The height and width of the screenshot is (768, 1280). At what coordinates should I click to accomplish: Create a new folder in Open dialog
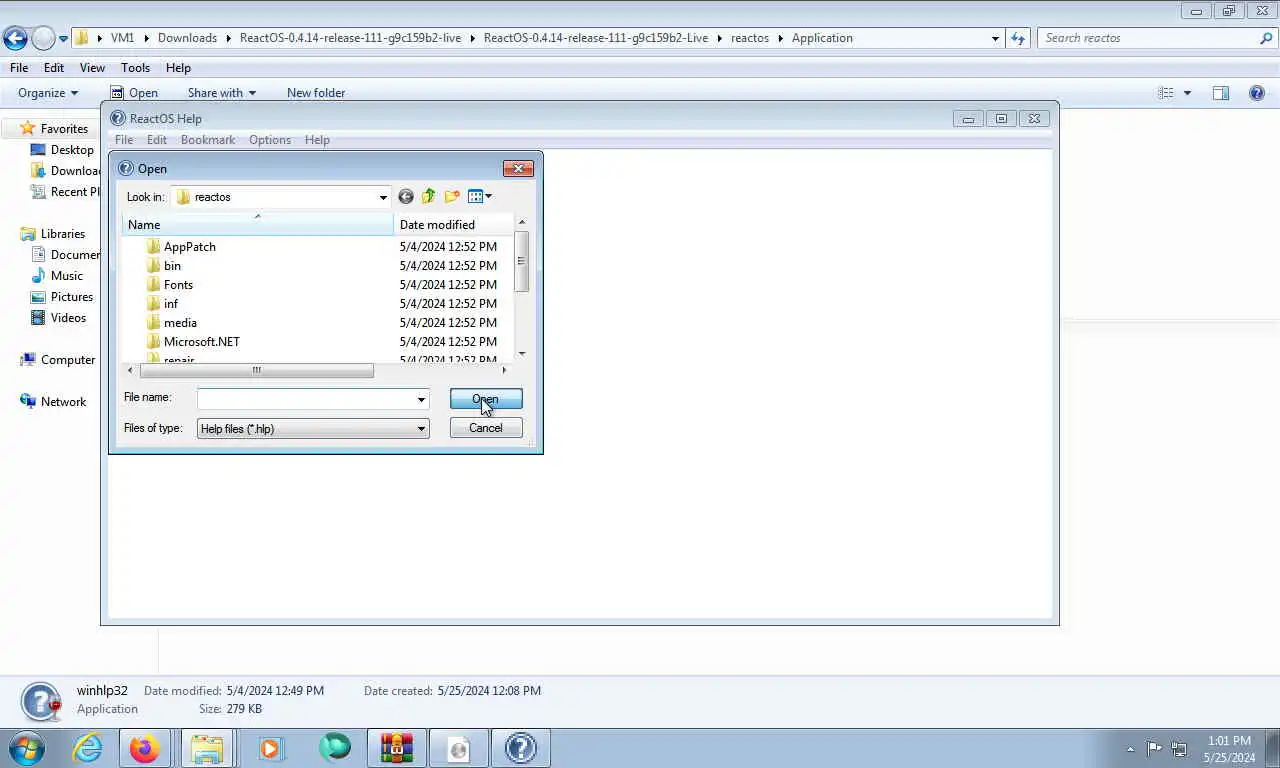(452, 197)
